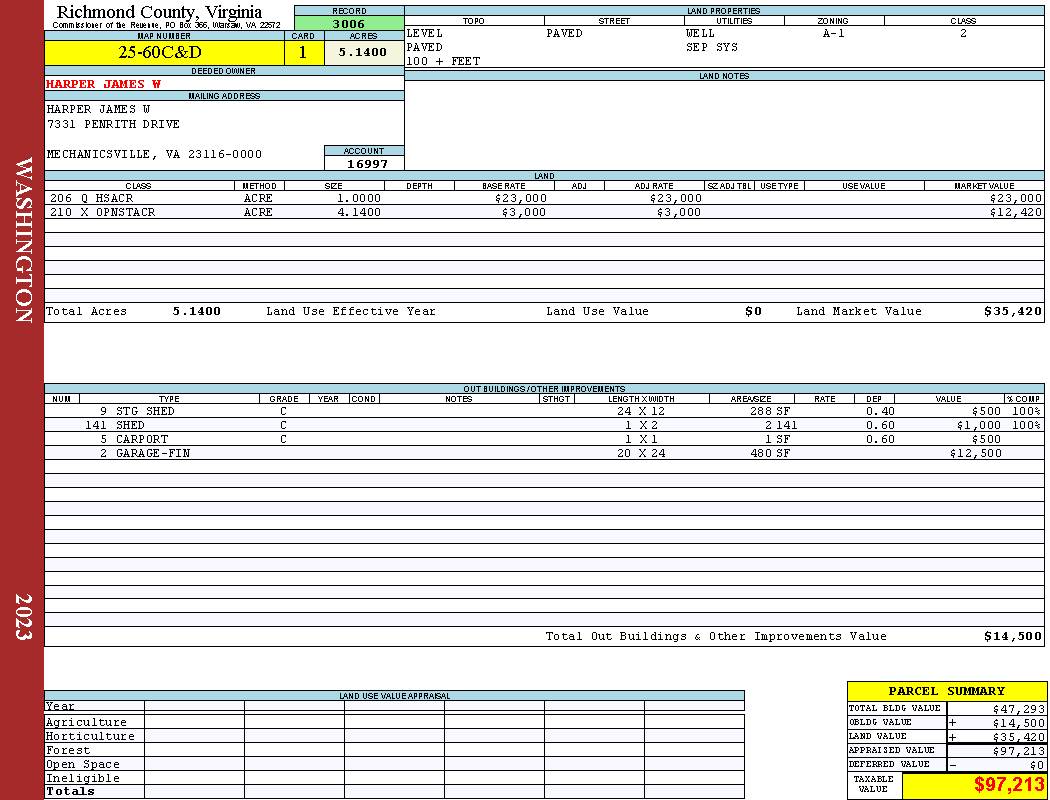Click the OUT BUILDINGS/OTHER IMPROVEMENTS header
The image size is (1050, 800).
click(x=544, y=388)
